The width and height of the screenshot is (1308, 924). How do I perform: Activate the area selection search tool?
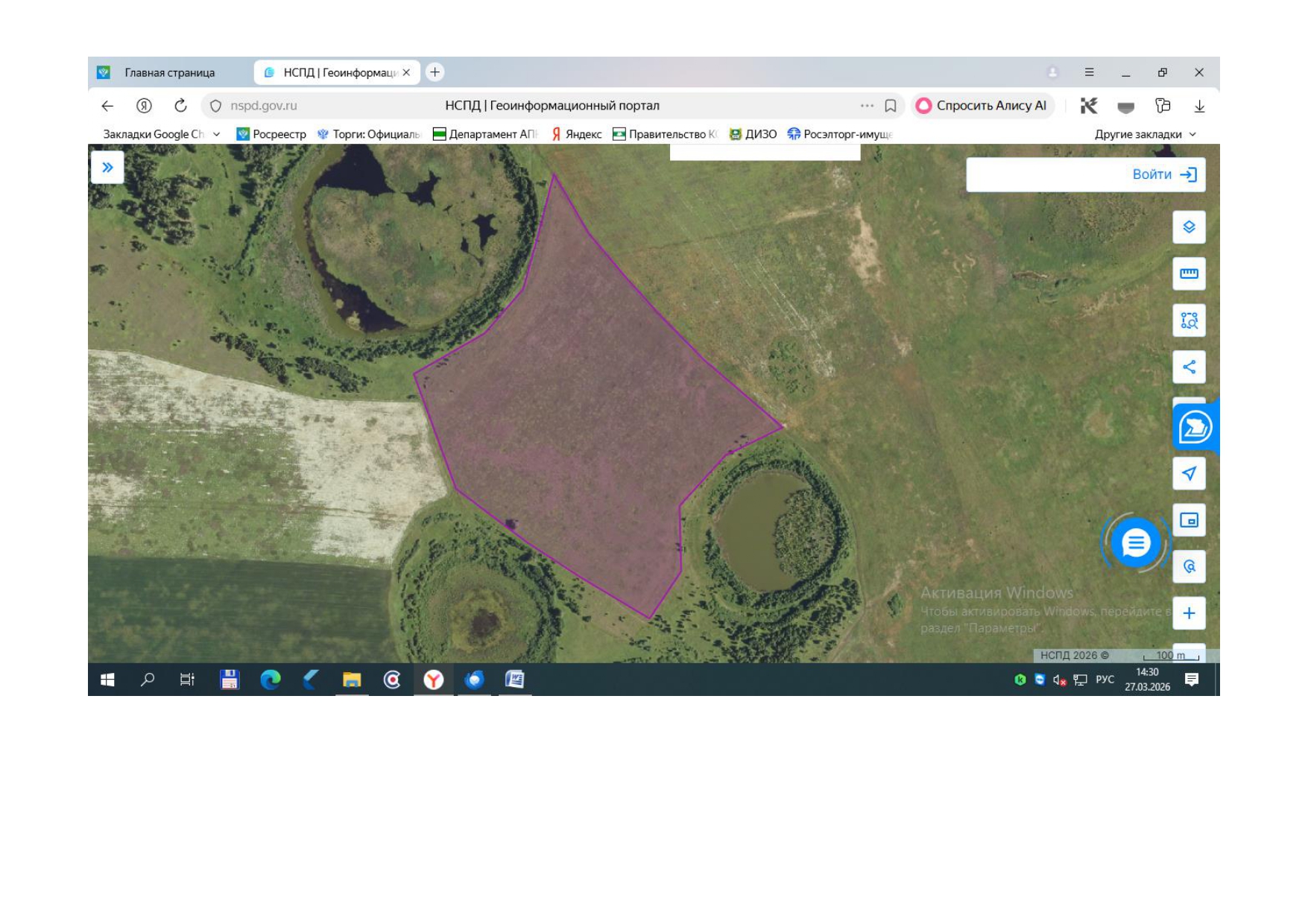[x=1189, y=320]
